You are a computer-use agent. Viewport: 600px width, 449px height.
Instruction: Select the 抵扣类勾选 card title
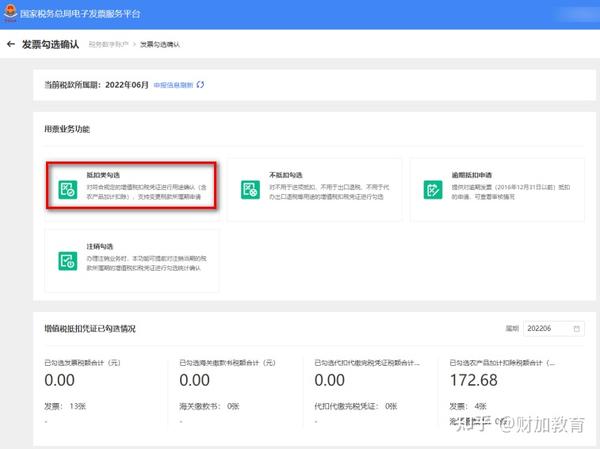[103, 175]
